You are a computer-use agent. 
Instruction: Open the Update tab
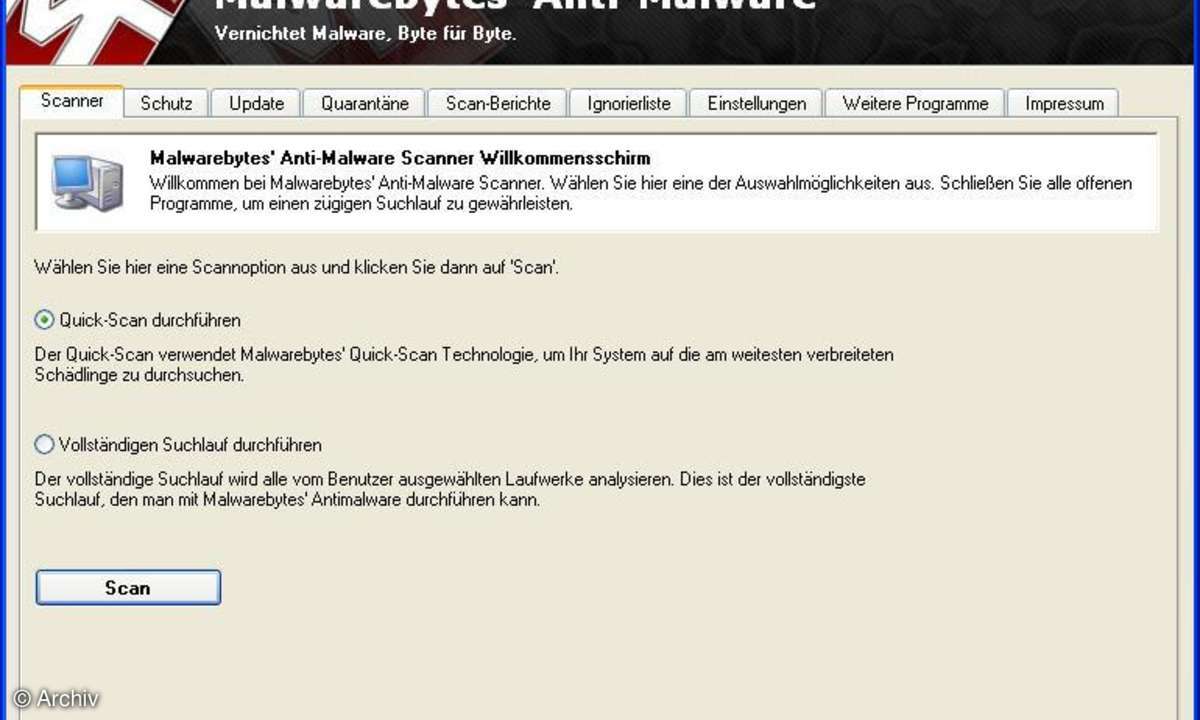256,103
